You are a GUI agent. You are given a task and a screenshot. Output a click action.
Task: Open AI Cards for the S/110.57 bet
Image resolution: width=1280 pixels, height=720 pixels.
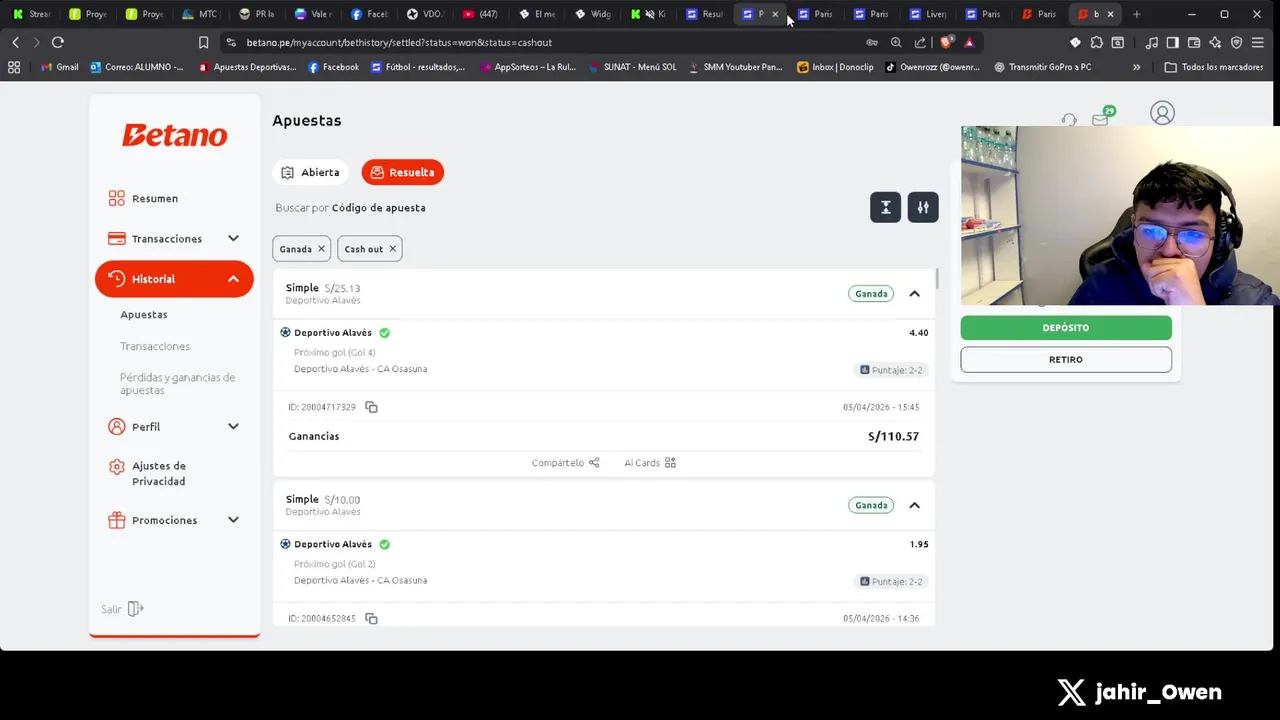(650, 463)
